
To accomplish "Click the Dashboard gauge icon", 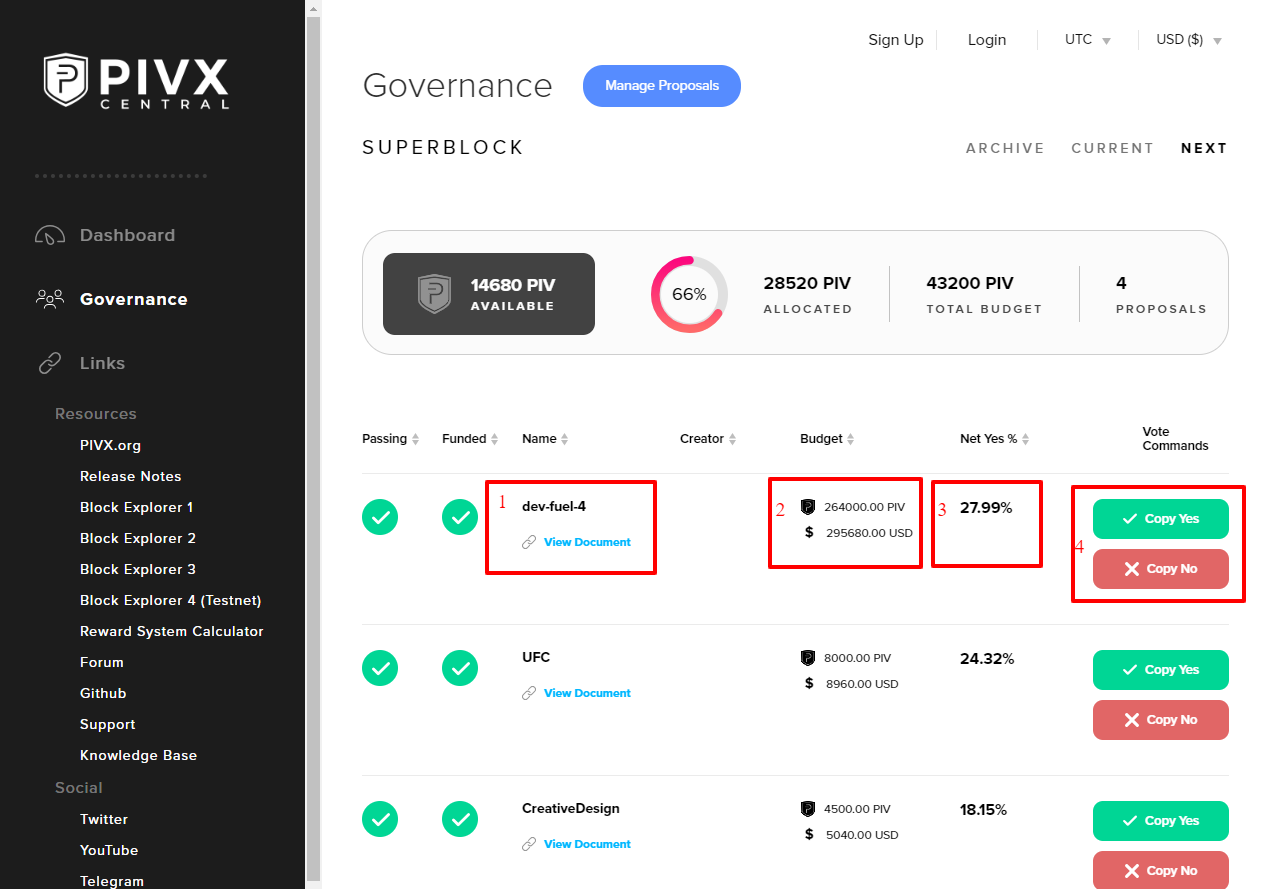I will click(50, 236).
